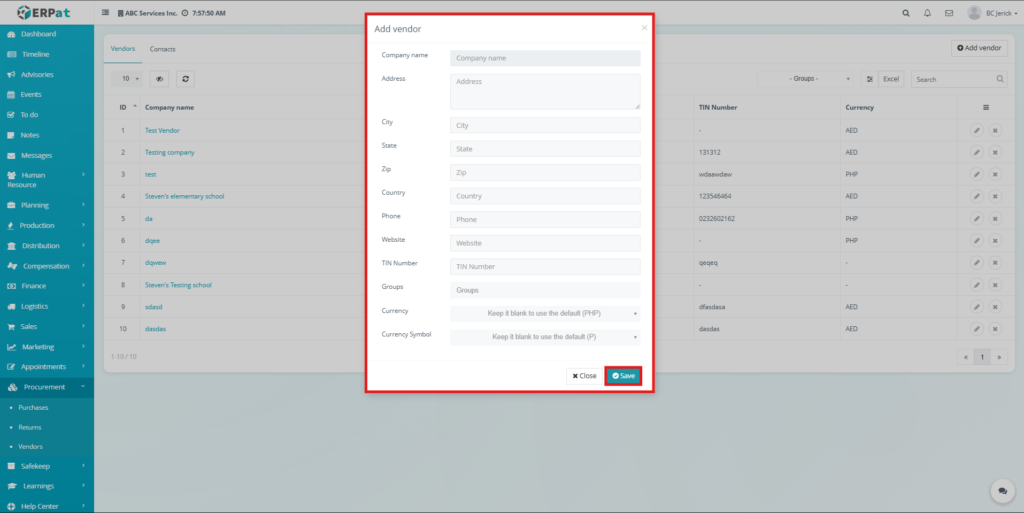1024x513 pixels.
Task: Click the Save button in Add vendor dialog
Action: [623, 376]
